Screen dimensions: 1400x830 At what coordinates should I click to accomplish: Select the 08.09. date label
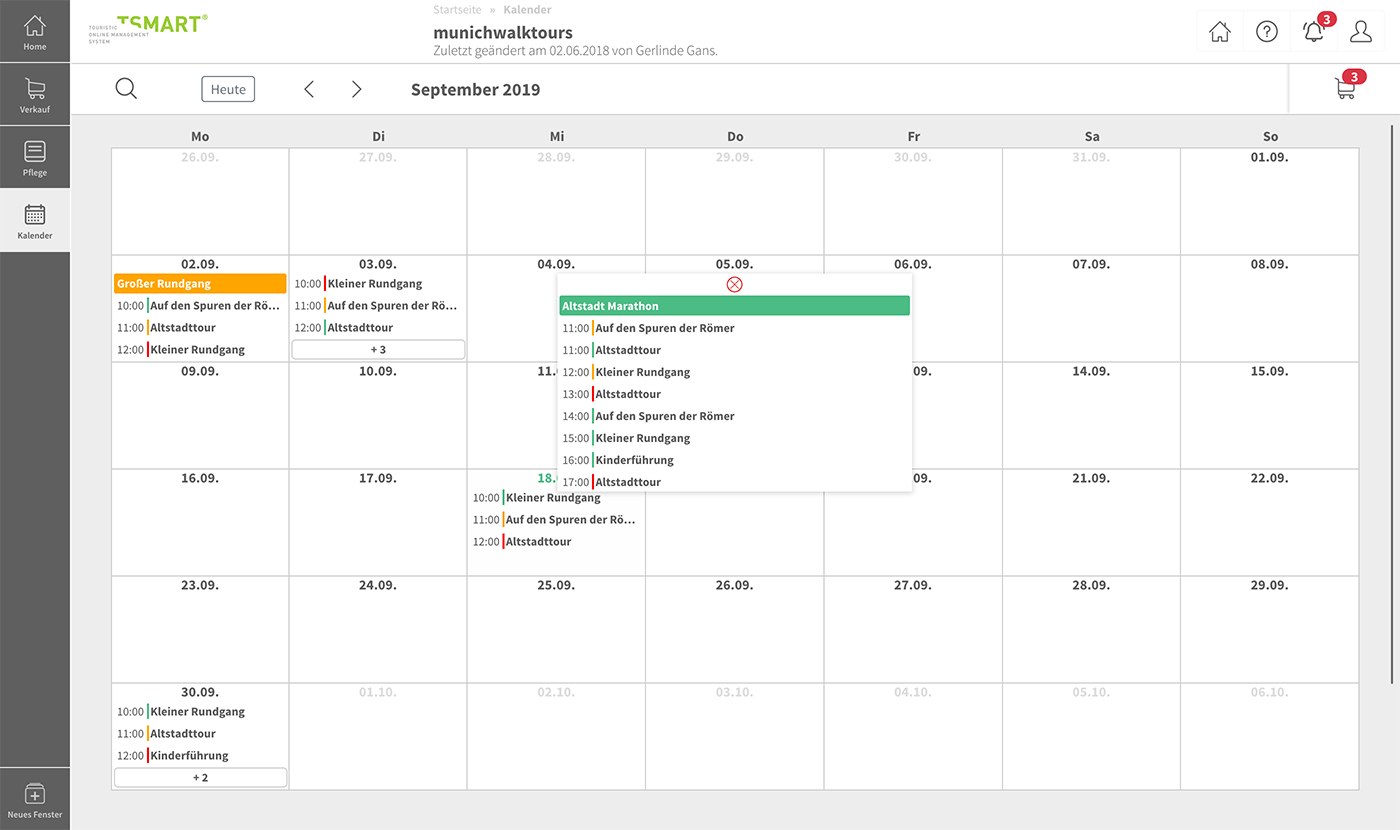pos(1270,265)
